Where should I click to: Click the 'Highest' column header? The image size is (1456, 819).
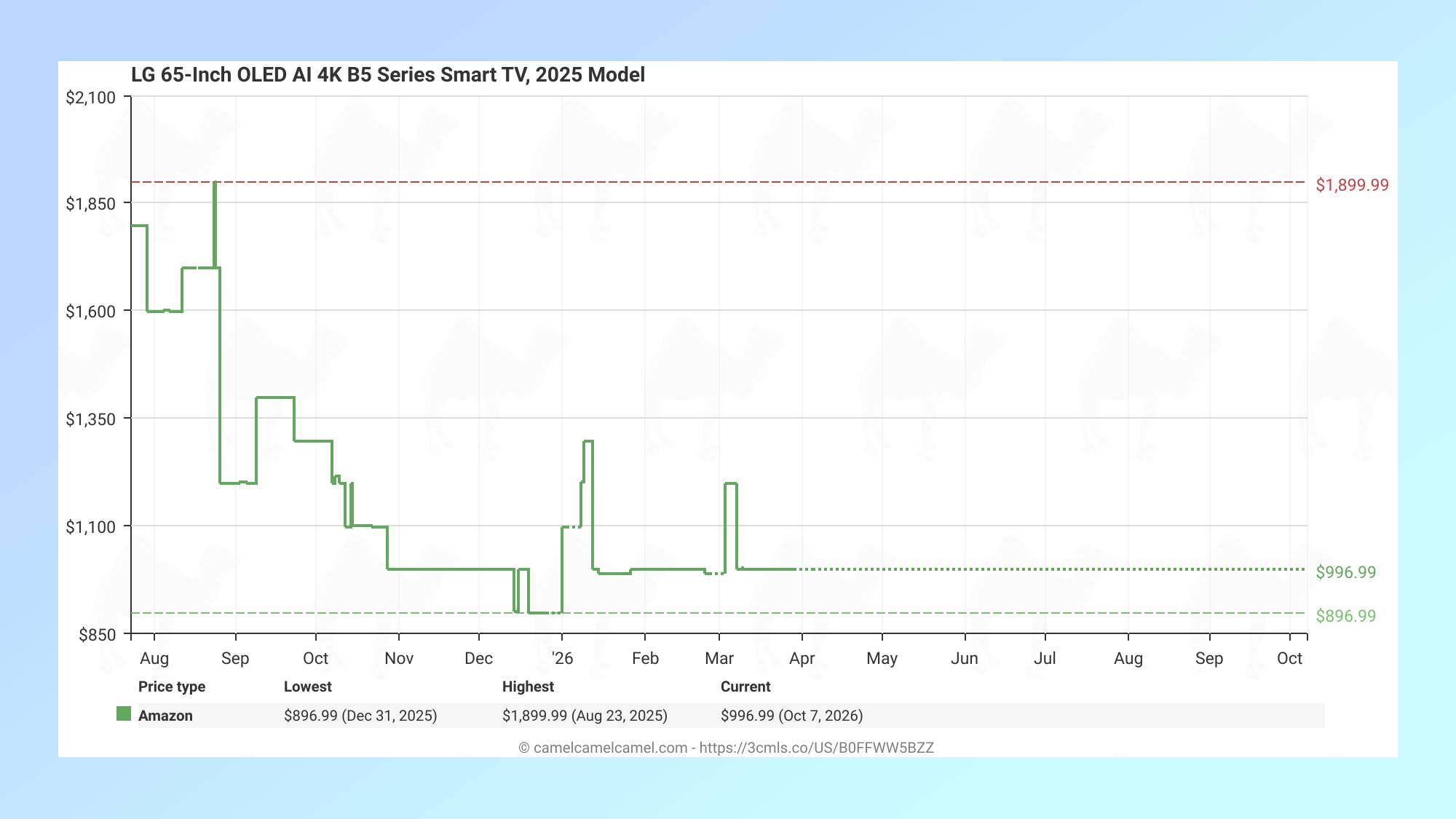(528, 687)
